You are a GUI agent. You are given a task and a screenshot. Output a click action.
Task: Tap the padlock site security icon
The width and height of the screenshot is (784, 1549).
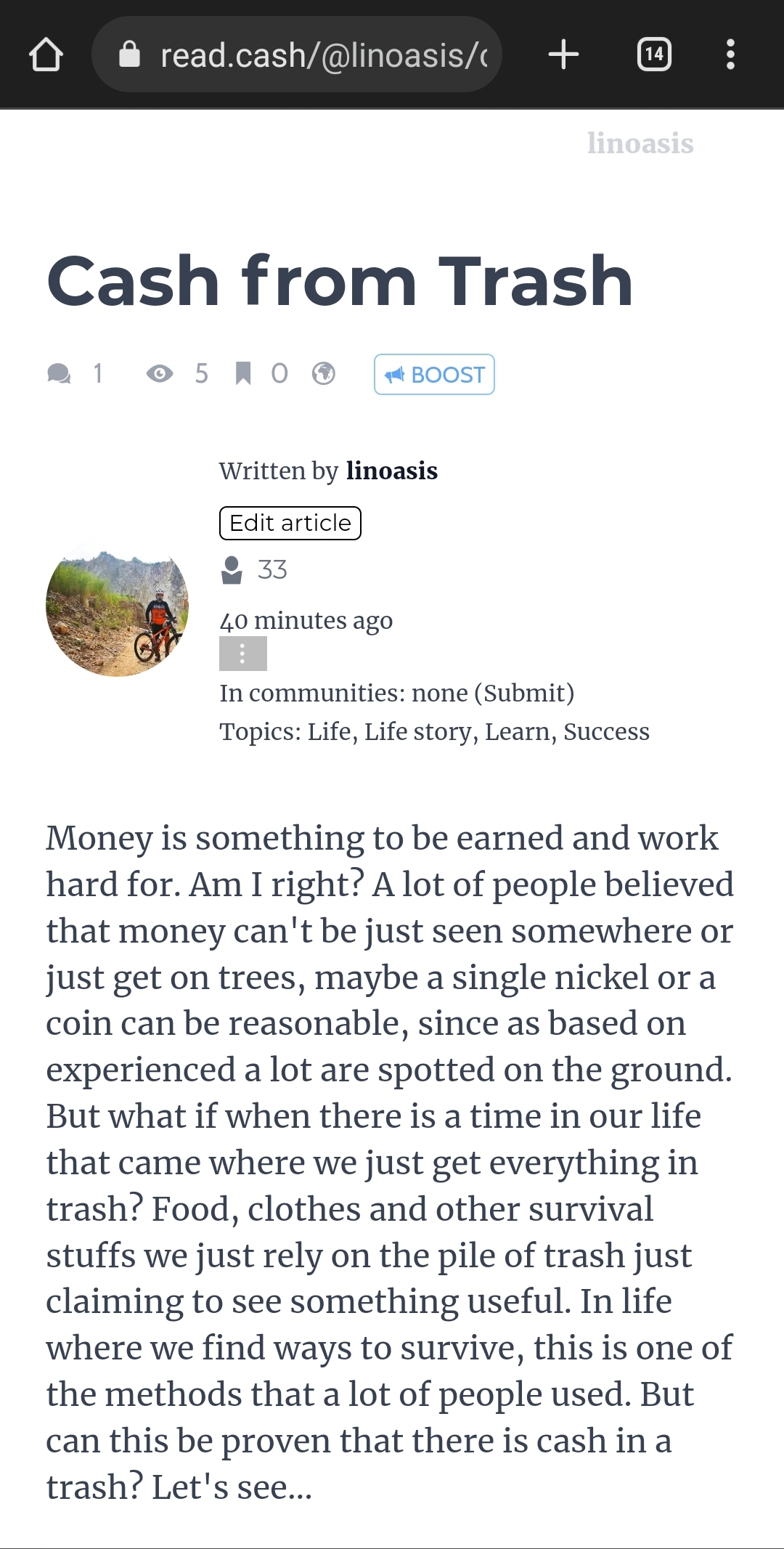(x=129, y=54)
